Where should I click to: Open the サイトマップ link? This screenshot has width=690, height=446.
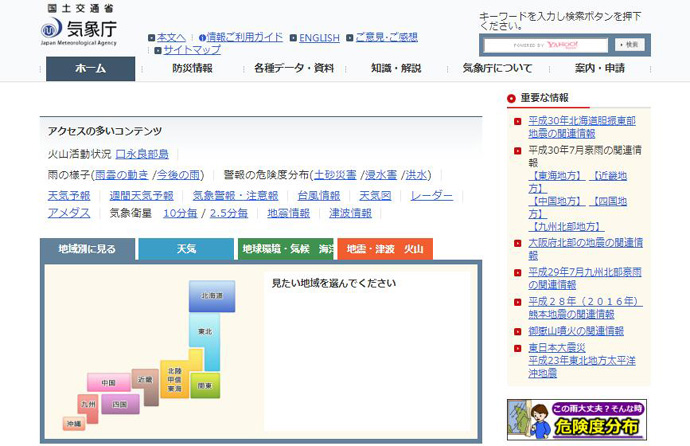pyautogui.click(x=192, y=50)
